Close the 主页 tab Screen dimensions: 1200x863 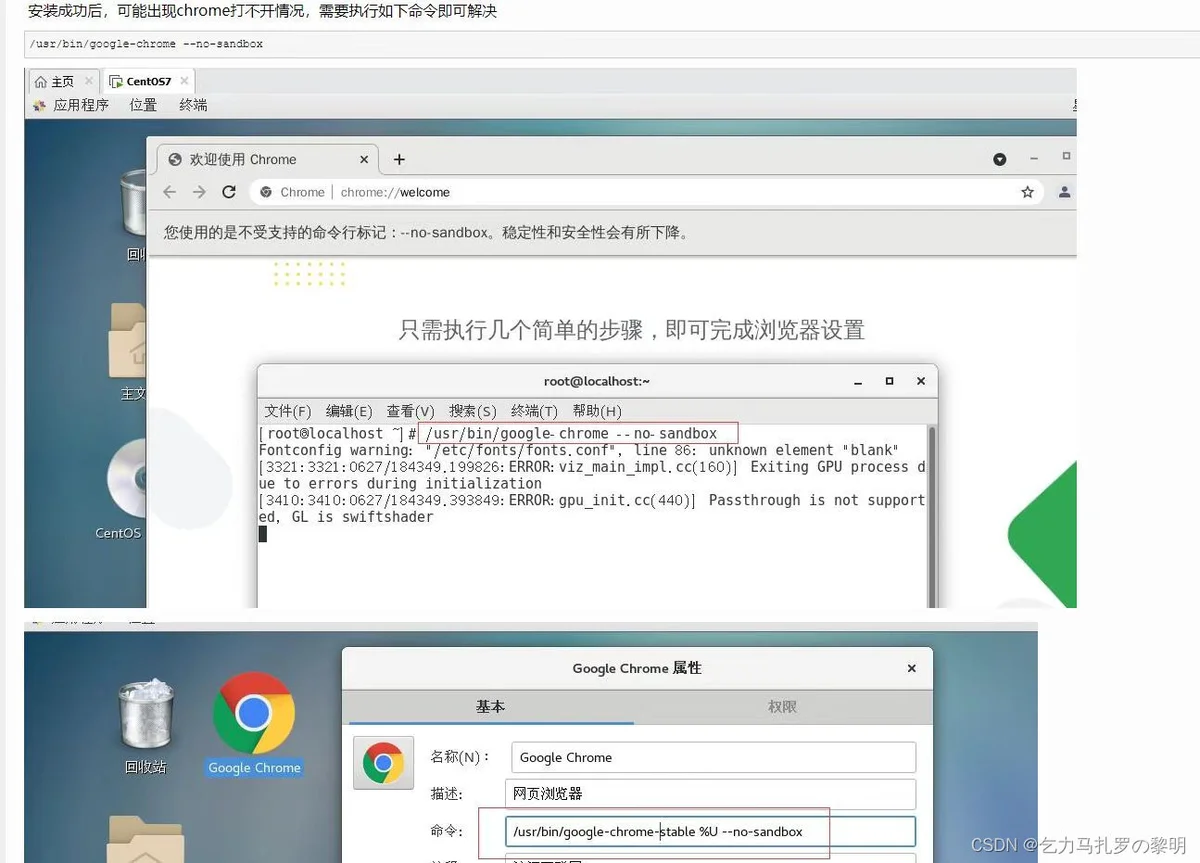click(88, 81)
